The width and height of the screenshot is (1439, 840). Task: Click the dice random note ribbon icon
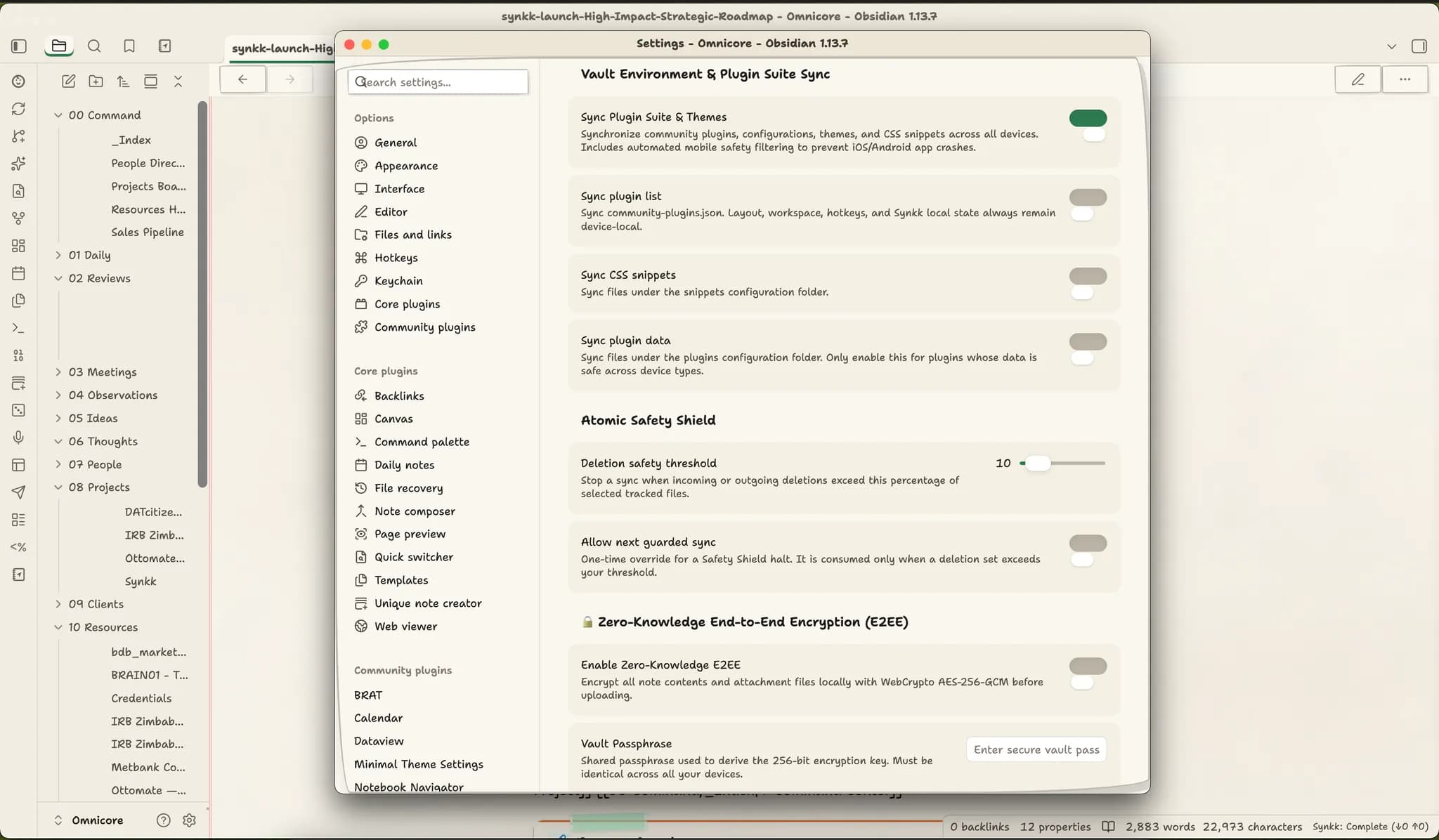click(x=19, y=410)
